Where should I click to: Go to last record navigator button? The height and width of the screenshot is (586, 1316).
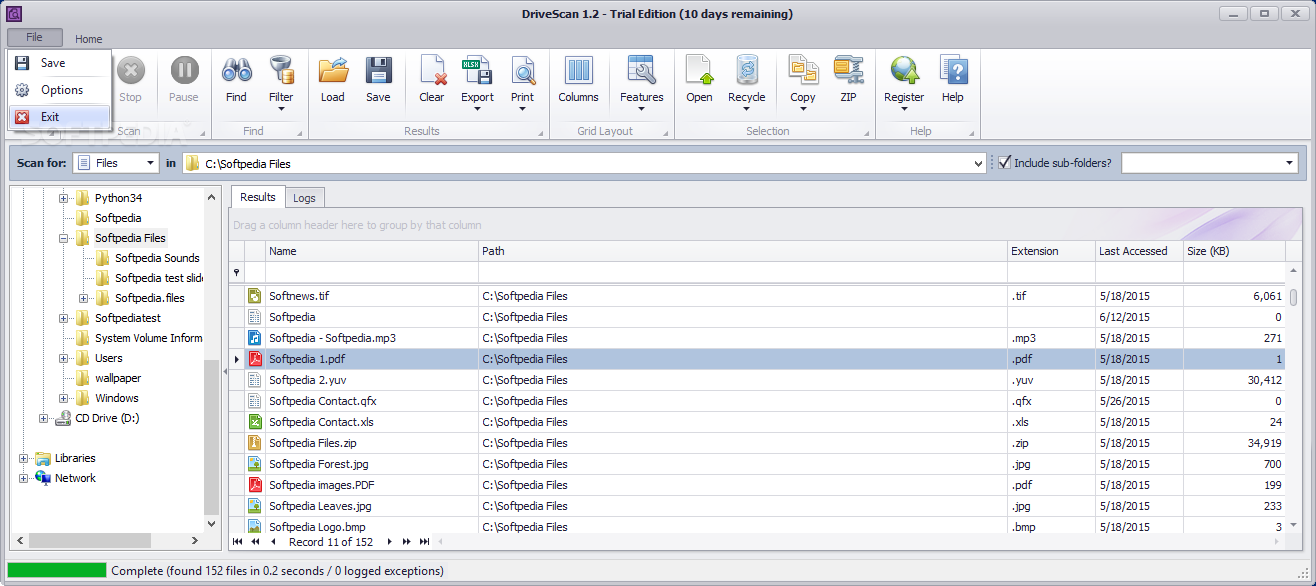pos(425,542)
